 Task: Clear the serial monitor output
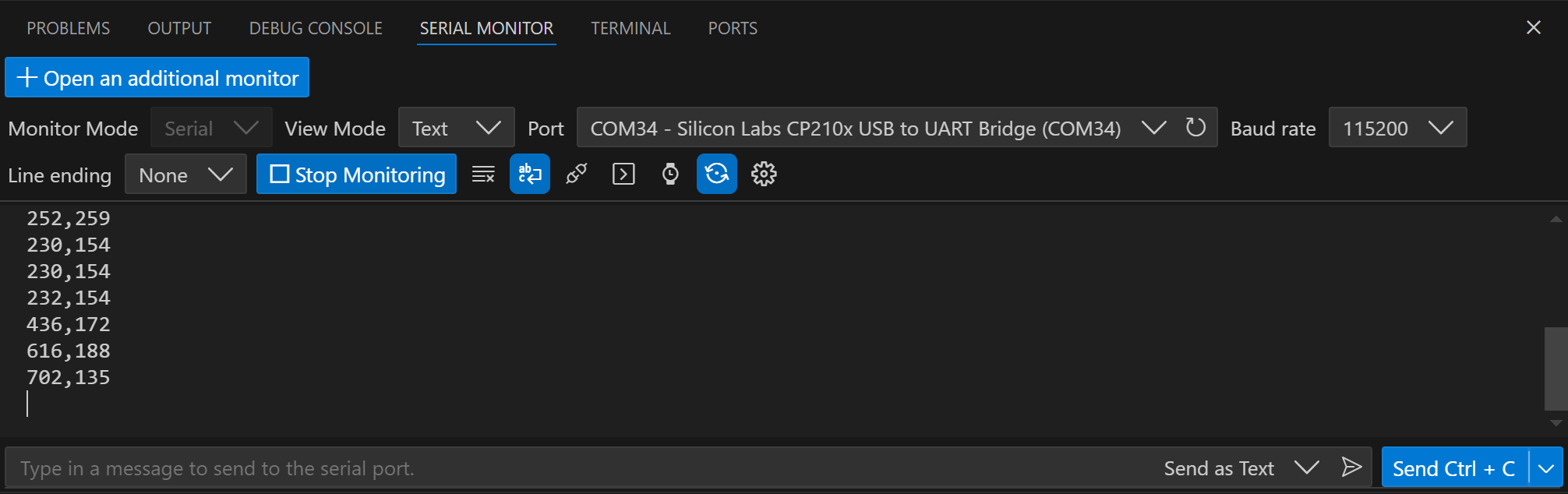tap(483, 174)
